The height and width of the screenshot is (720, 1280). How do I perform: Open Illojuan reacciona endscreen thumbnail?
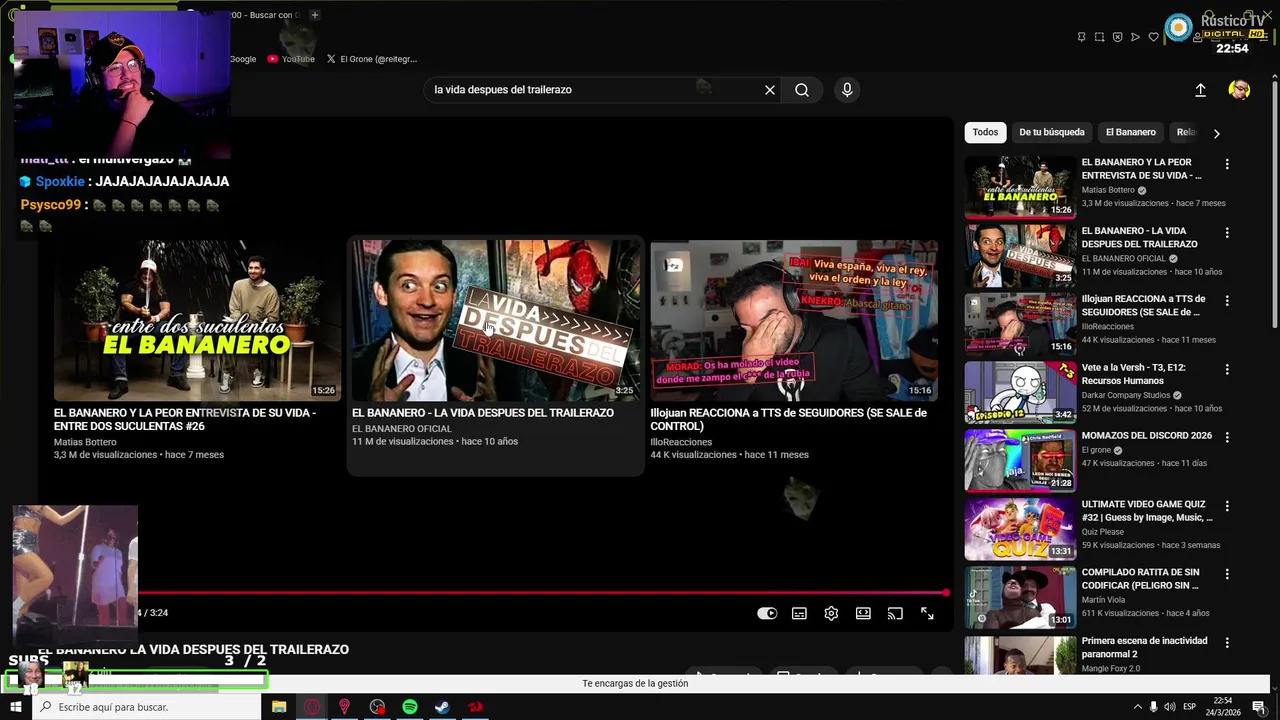point(794,320)
